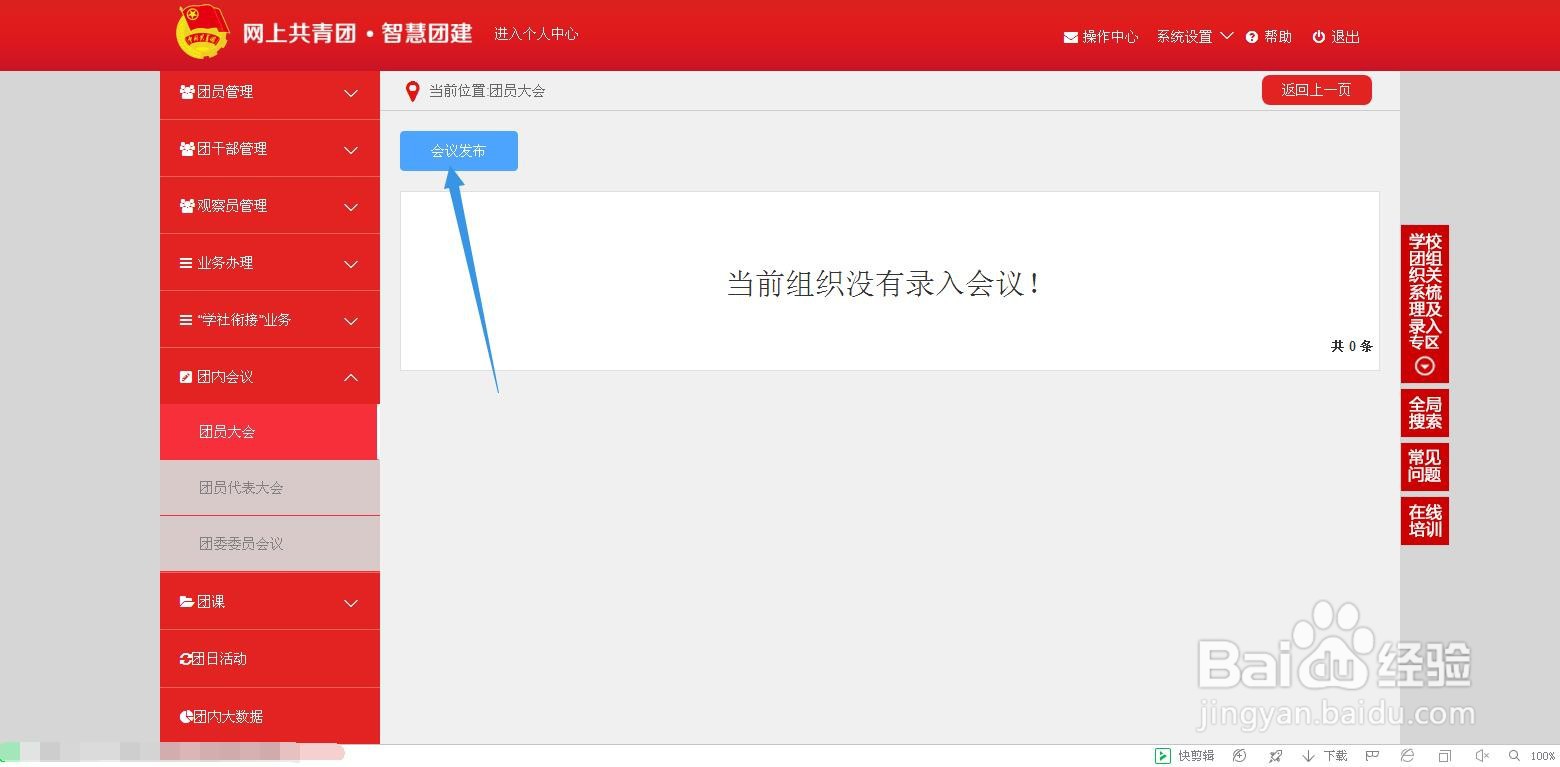The image size is (1560, 767).
Task: Go to 进入个人中心
Action: (535, 33)
